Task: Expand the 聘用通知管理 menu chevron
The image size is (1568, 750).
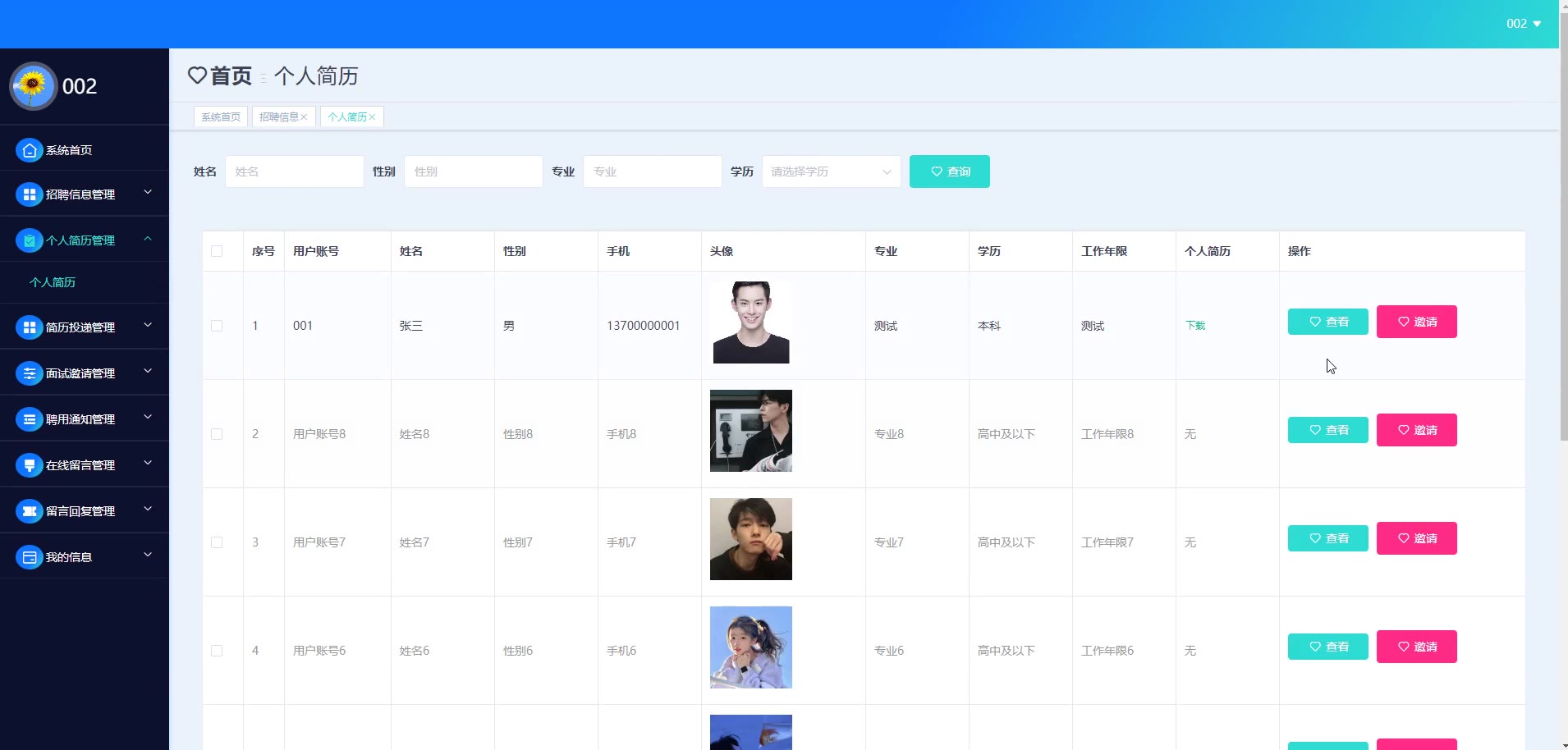Action: tap(148, 417)
